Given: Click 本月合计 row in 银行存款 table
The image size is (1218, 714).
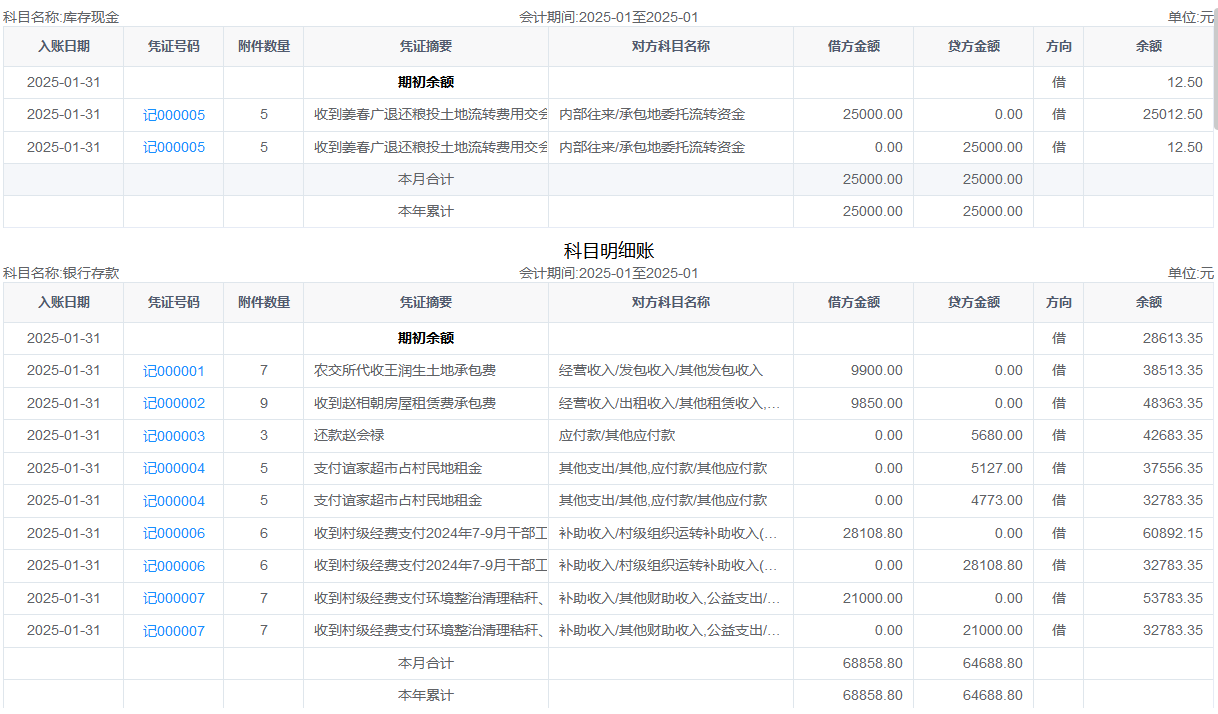Looking at the screenshot, I should click(x=425, y=663).
